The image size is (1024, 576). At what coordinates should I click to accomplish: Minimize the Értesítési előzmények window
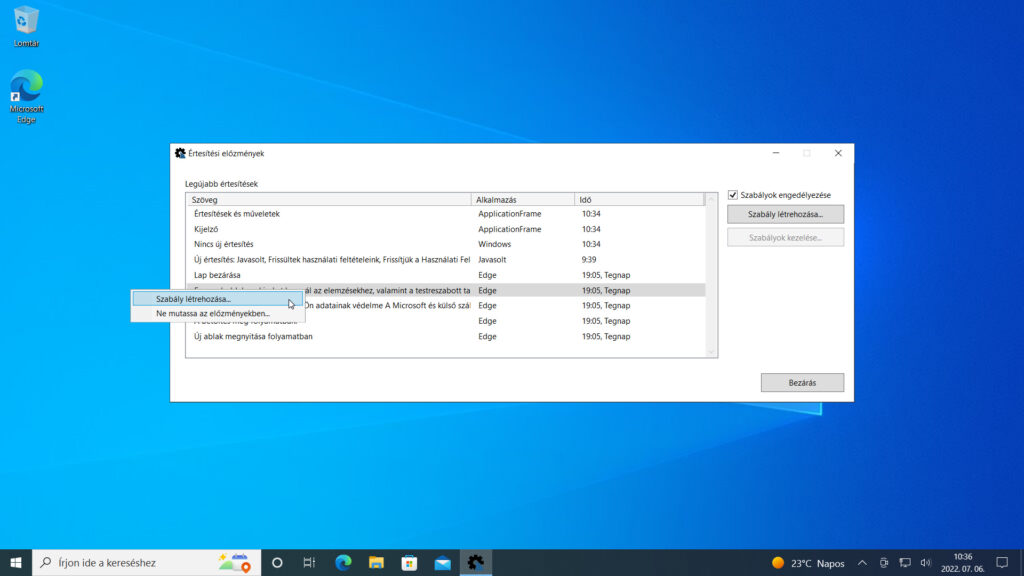(776, 153)
